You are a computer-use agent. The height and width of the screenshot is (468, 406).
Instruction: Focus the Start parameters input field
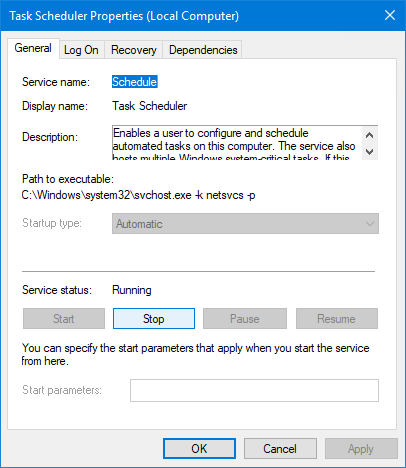tap(254, 390)
